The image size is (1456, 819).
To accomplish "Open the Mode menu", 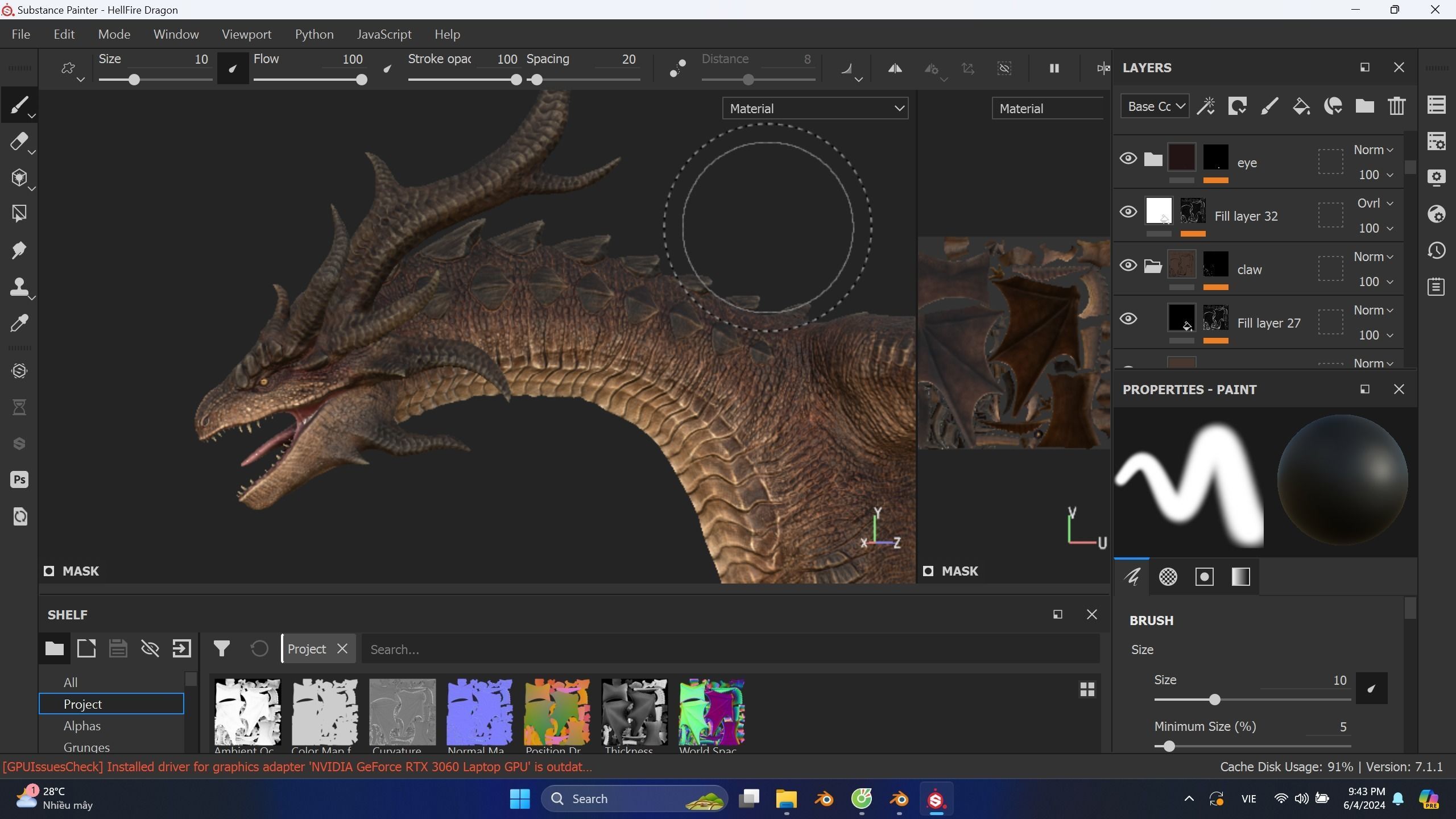I will click(114, 34).
